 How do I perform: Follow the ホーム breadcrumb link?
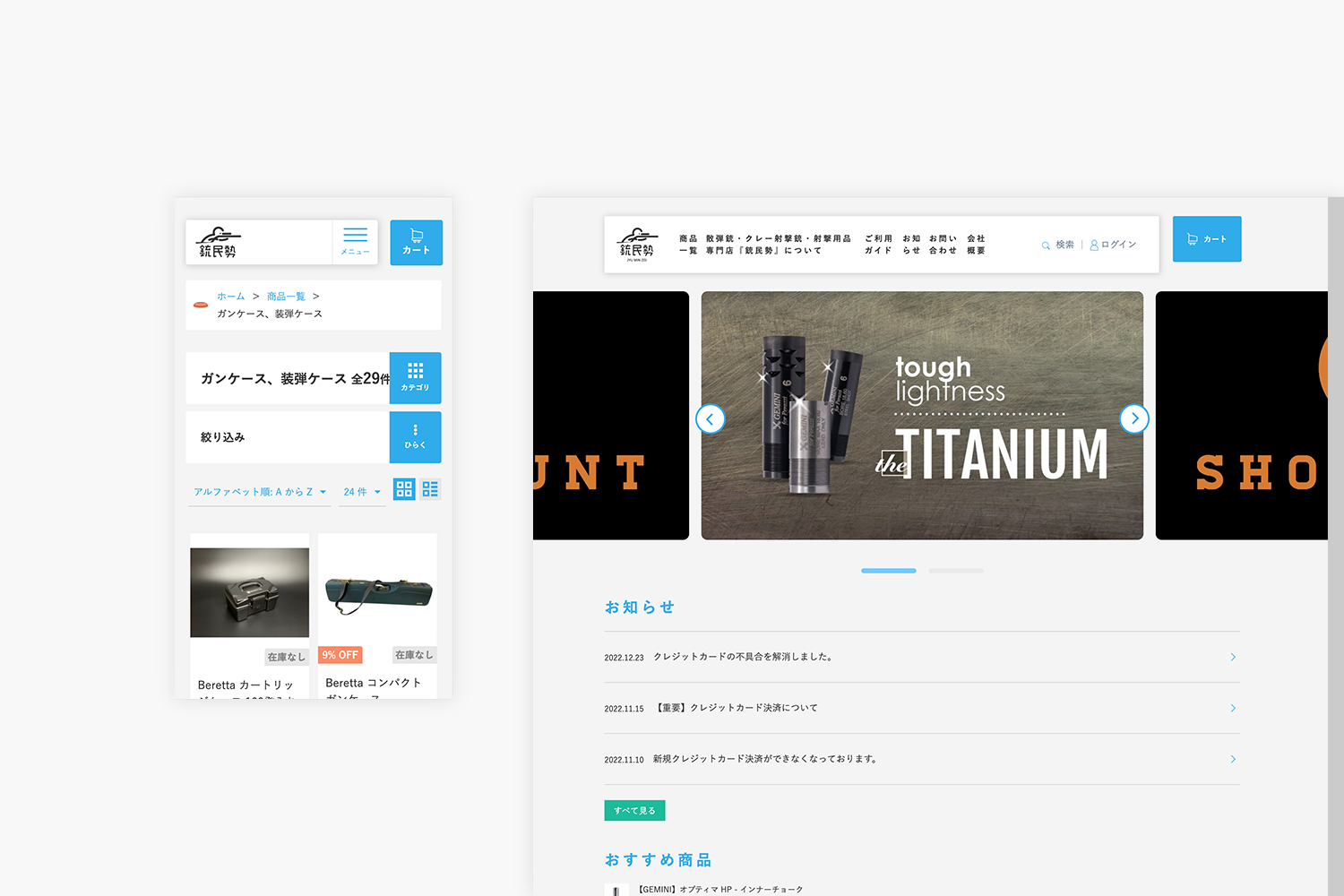pos(231,296)
